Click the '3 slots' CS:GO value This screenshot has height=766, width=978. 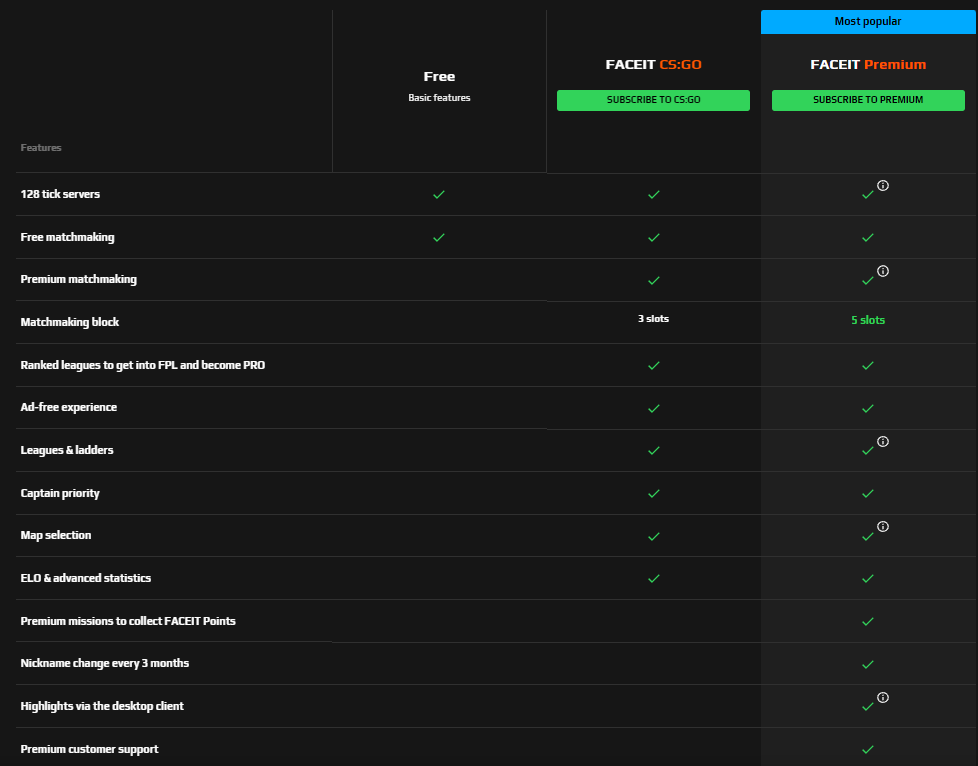pyautogui.click(x=653, y=319)
